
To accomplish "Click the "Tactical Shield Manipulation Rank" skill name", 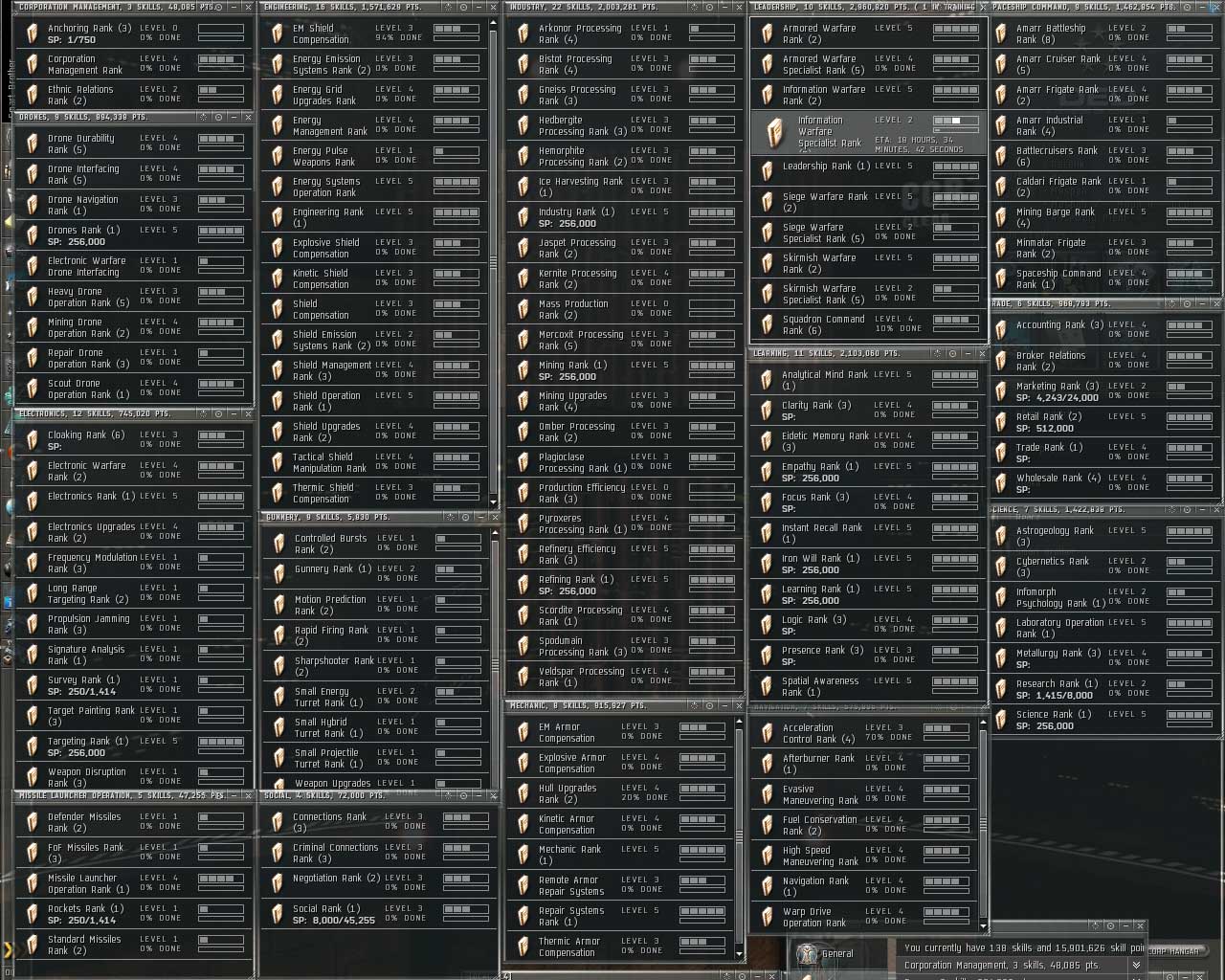I will (x=329, y=462).
